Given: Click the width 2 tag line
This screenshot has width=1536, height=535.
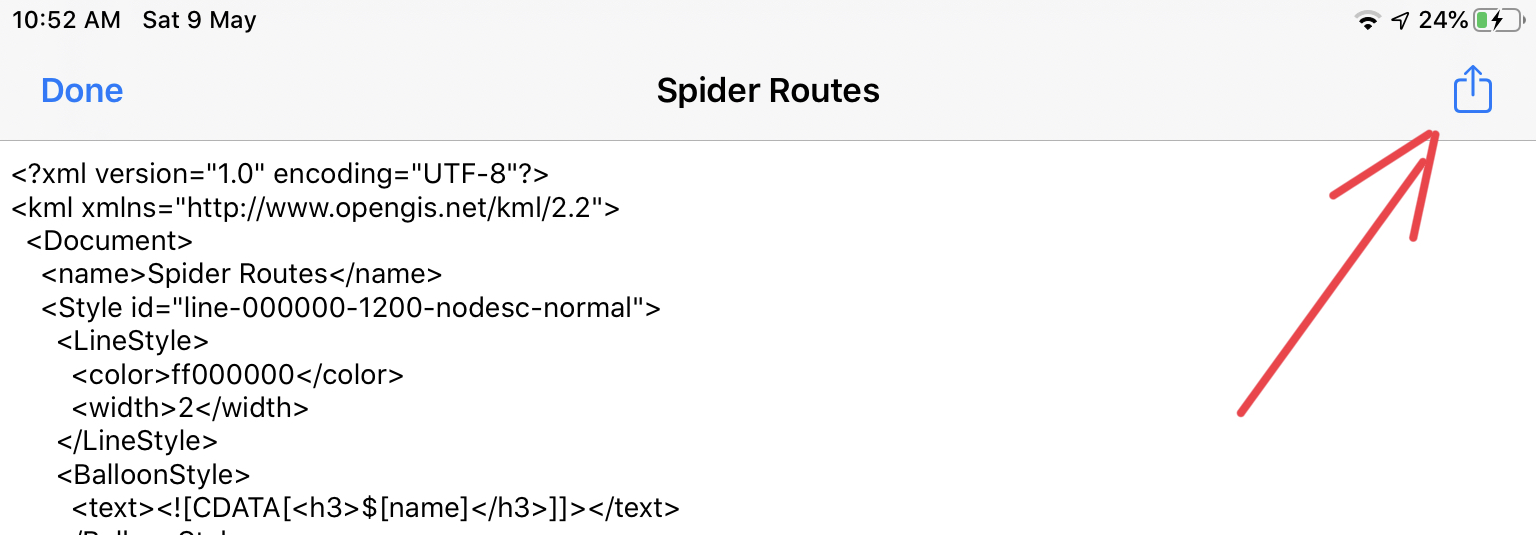Looking at the screenshot, I should [x=190, y=408].
